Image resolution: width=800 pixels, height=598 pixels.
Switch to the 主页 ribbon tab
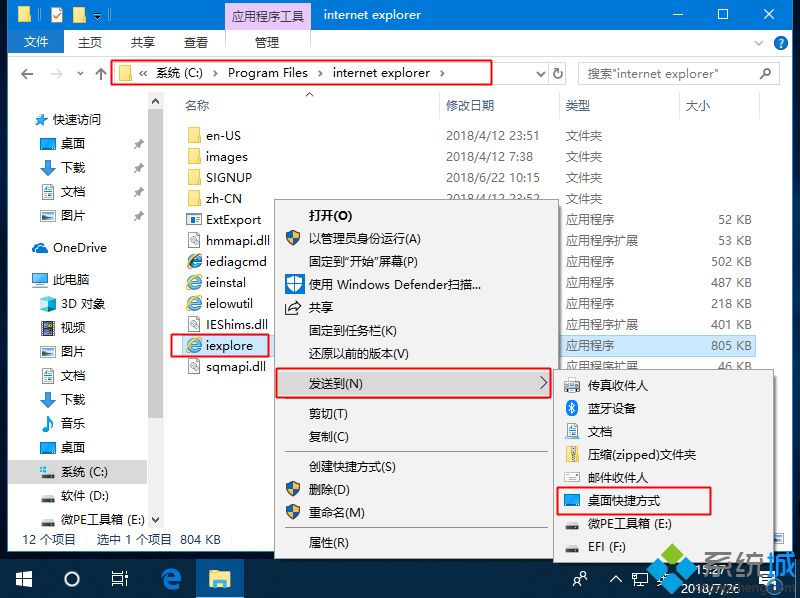coord(90,42)
